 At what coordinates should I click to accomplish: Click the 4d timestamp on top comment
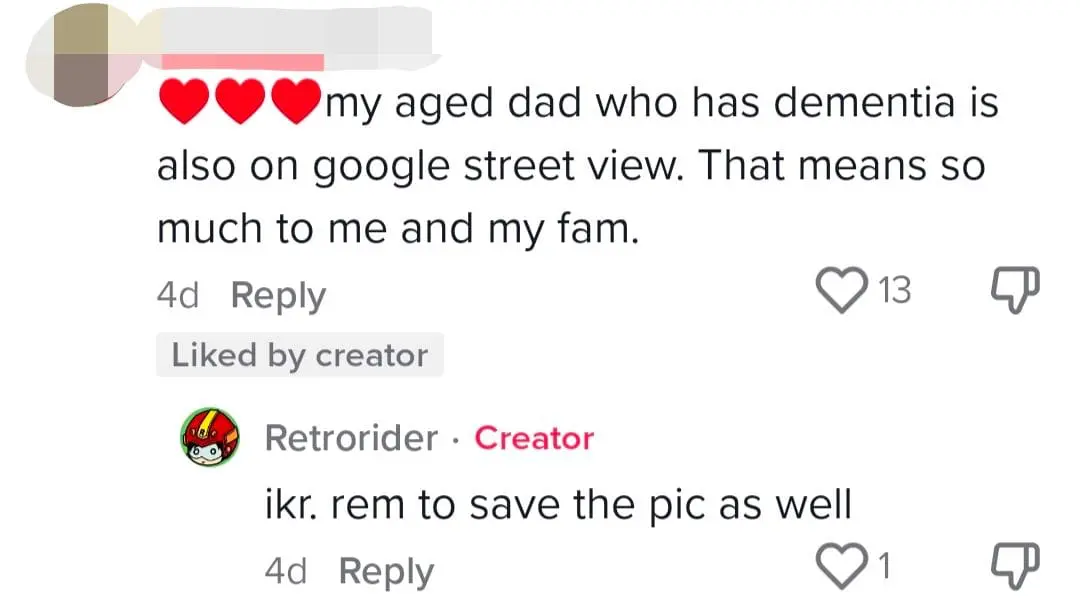tap(178, 296)
